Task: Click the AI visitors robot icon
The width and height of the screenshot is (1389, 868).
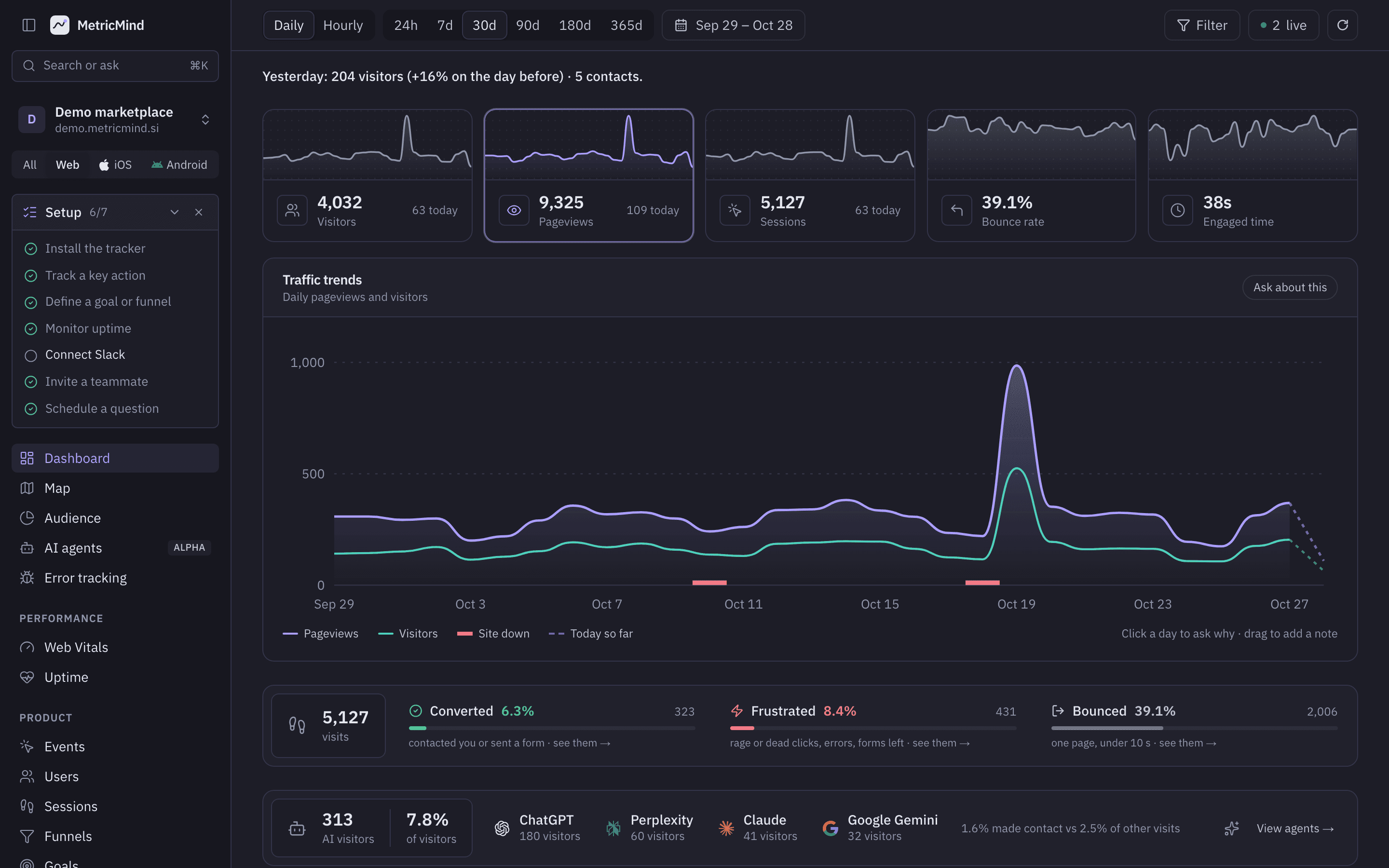Action: 297,828
